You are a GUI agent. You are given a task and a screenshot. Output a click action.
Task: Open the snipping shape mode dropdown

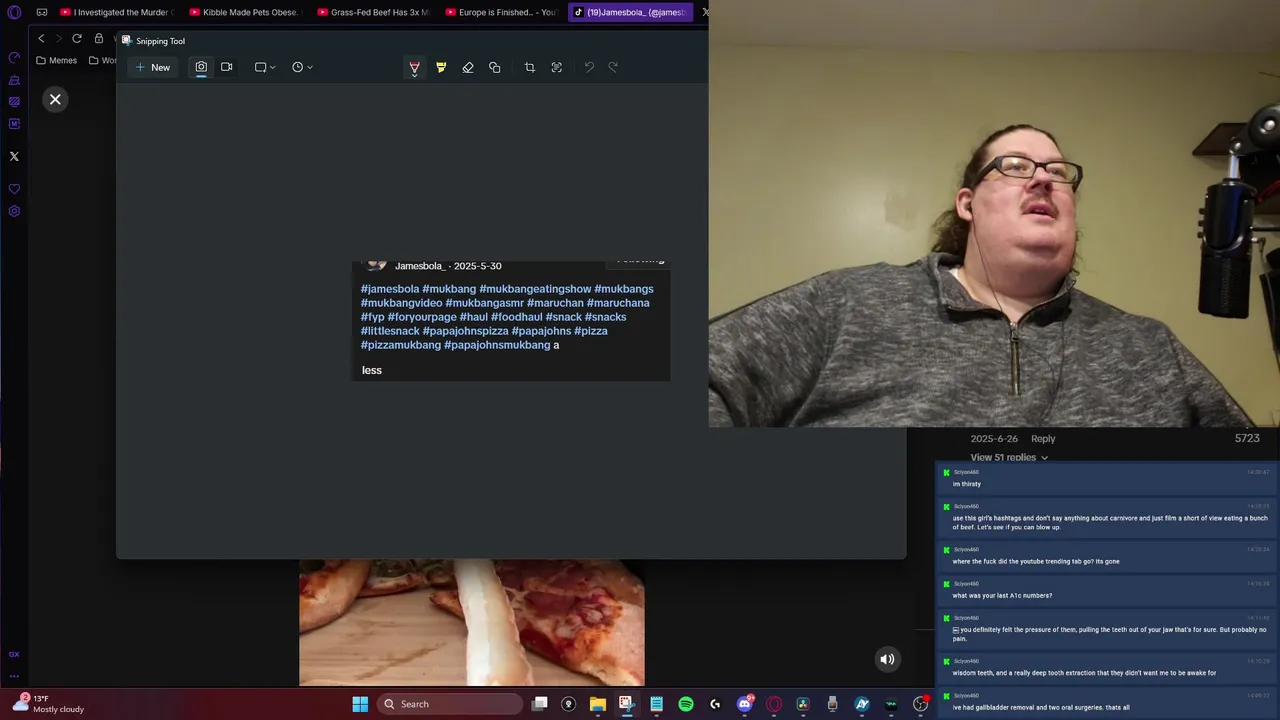(265, 67)
